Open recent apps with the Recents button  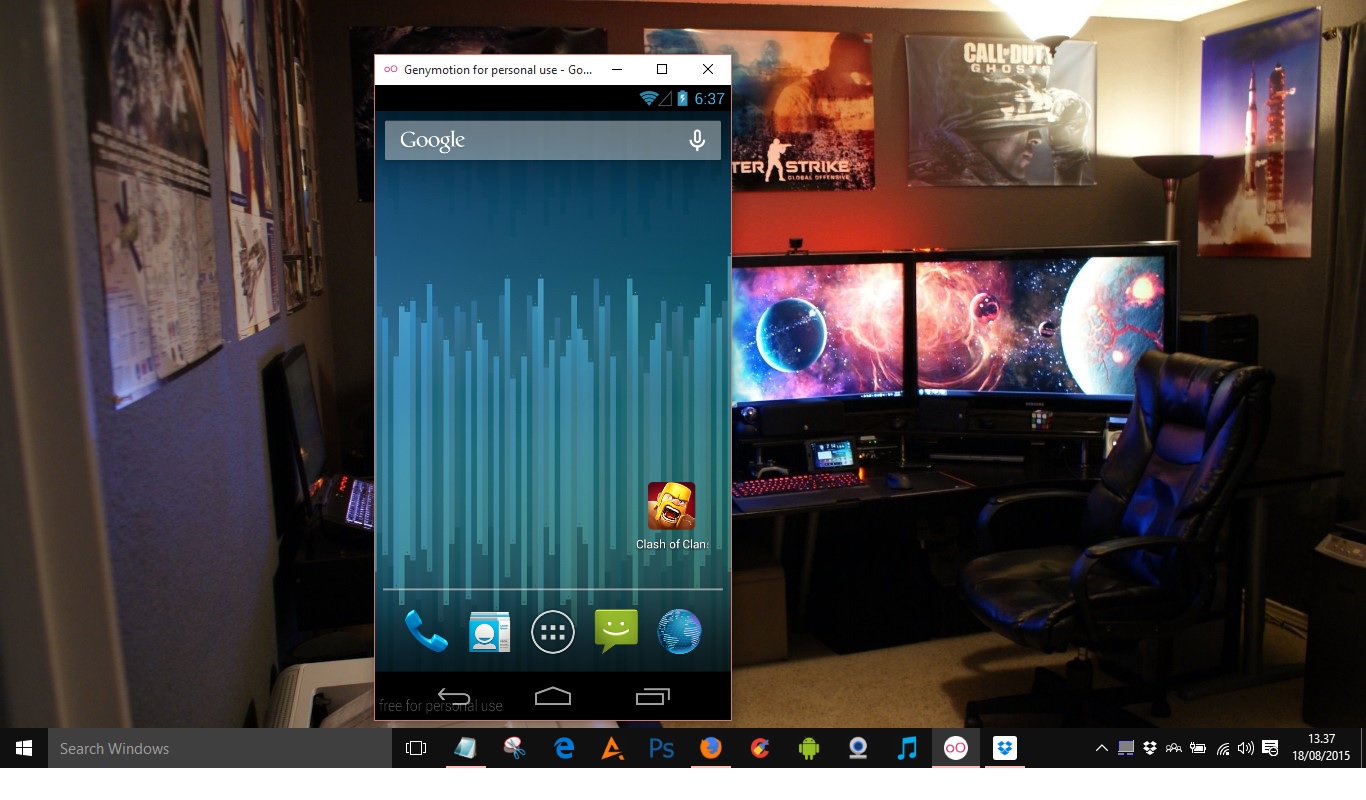coord(653,695)
